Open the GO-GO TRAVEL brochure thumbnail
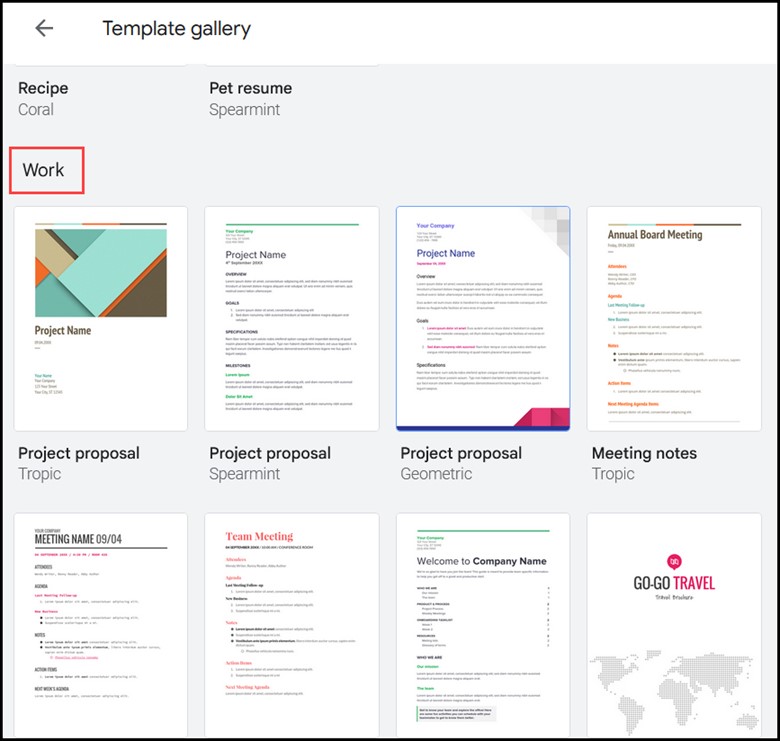The height and width of the screenshot is (741, 780). point(674,625)
